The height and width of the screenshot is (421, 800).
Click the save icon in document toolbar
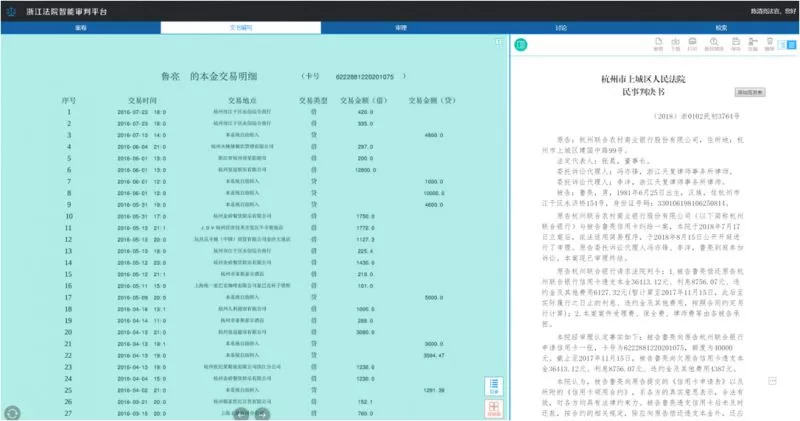pos(736,44)
